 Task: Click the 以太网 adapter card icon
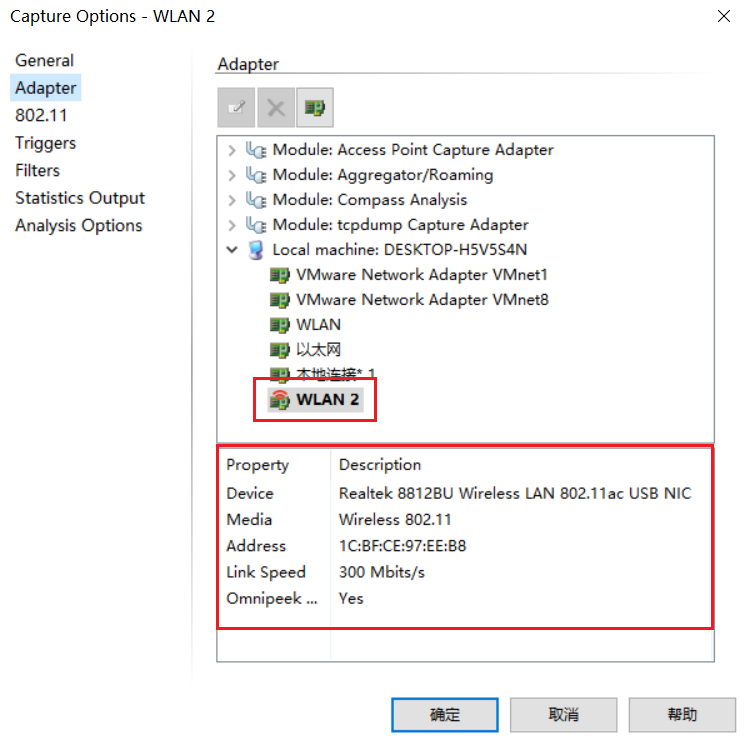(279, 350)
